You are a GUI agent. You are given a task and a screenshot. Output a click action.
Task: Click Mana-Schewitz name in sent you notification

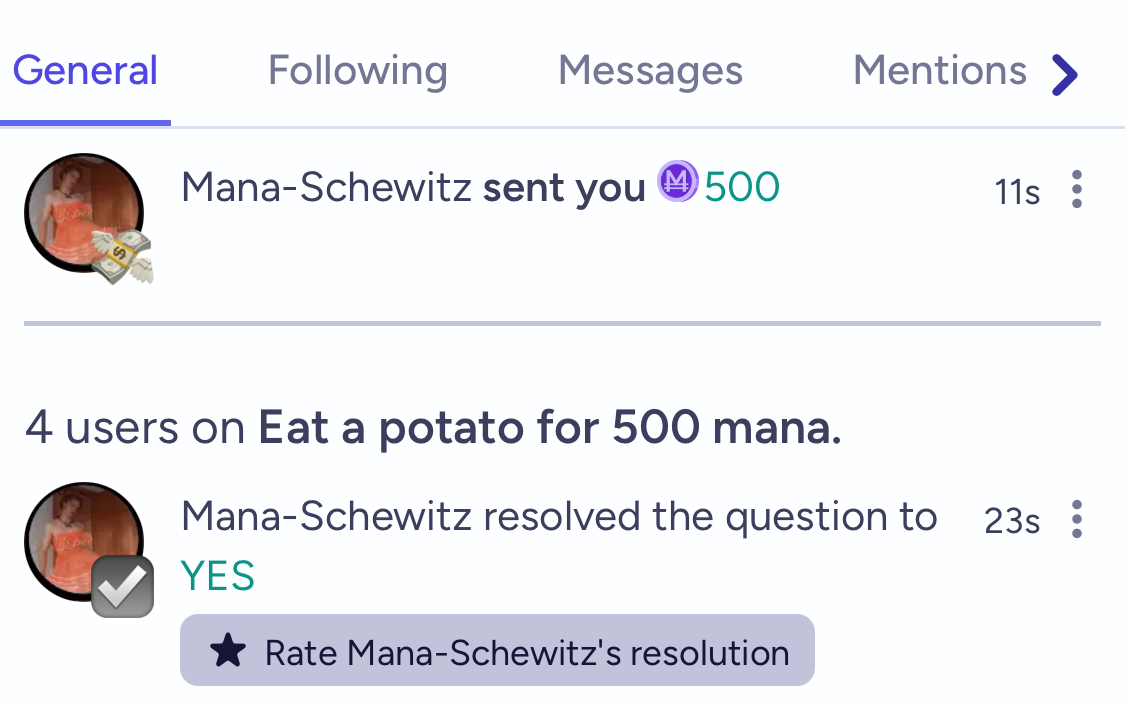tap(326, 188)
